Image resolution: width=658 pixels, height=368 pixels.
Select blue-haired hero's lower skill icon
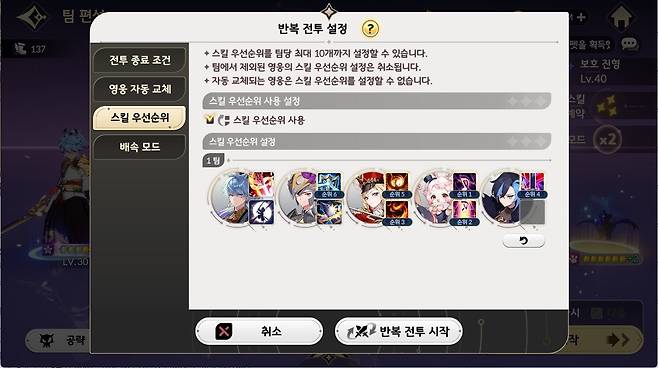point(261,211)
